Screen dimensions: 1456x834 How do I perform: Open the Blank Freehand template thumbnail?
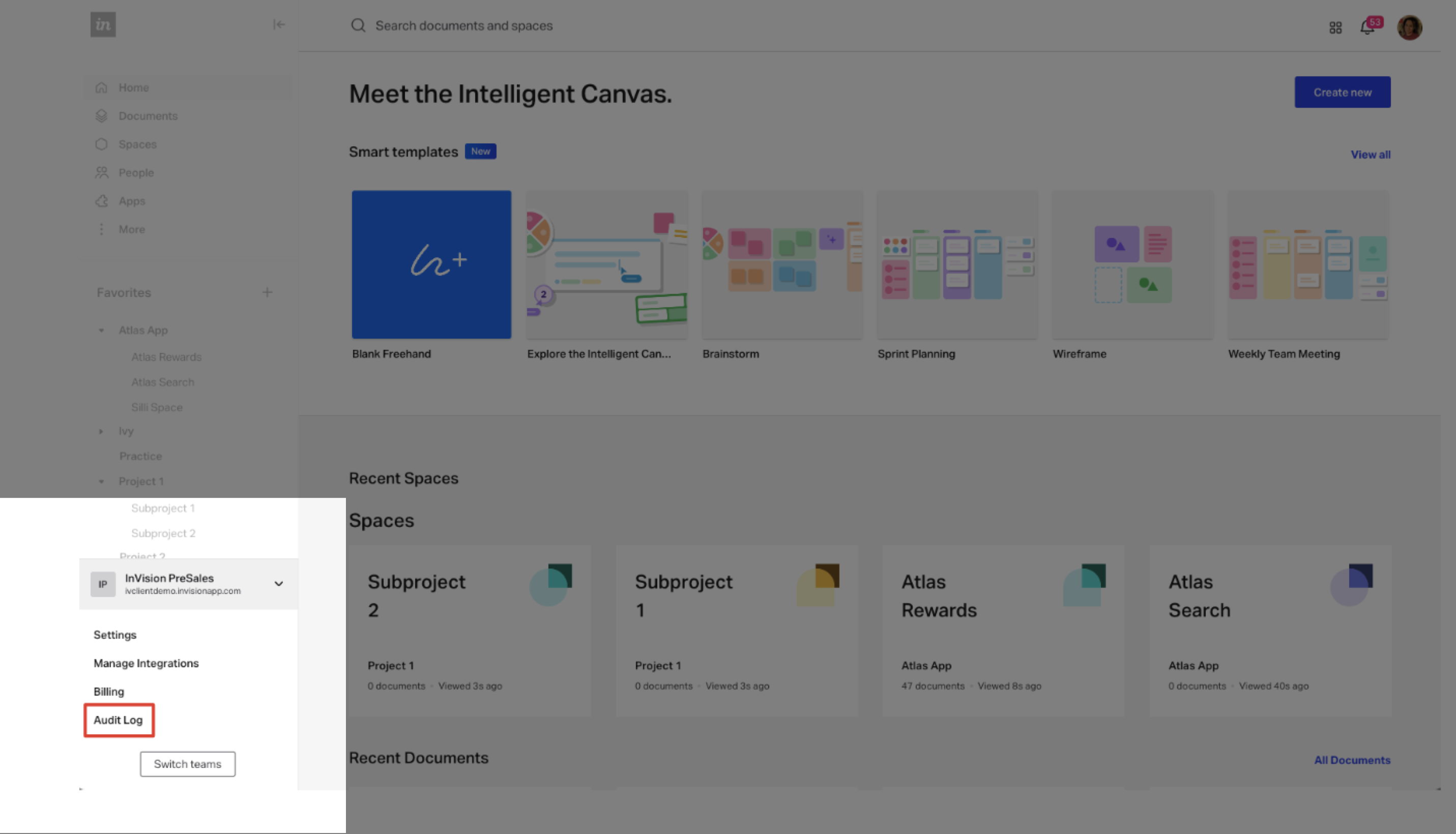pos(431,264)
